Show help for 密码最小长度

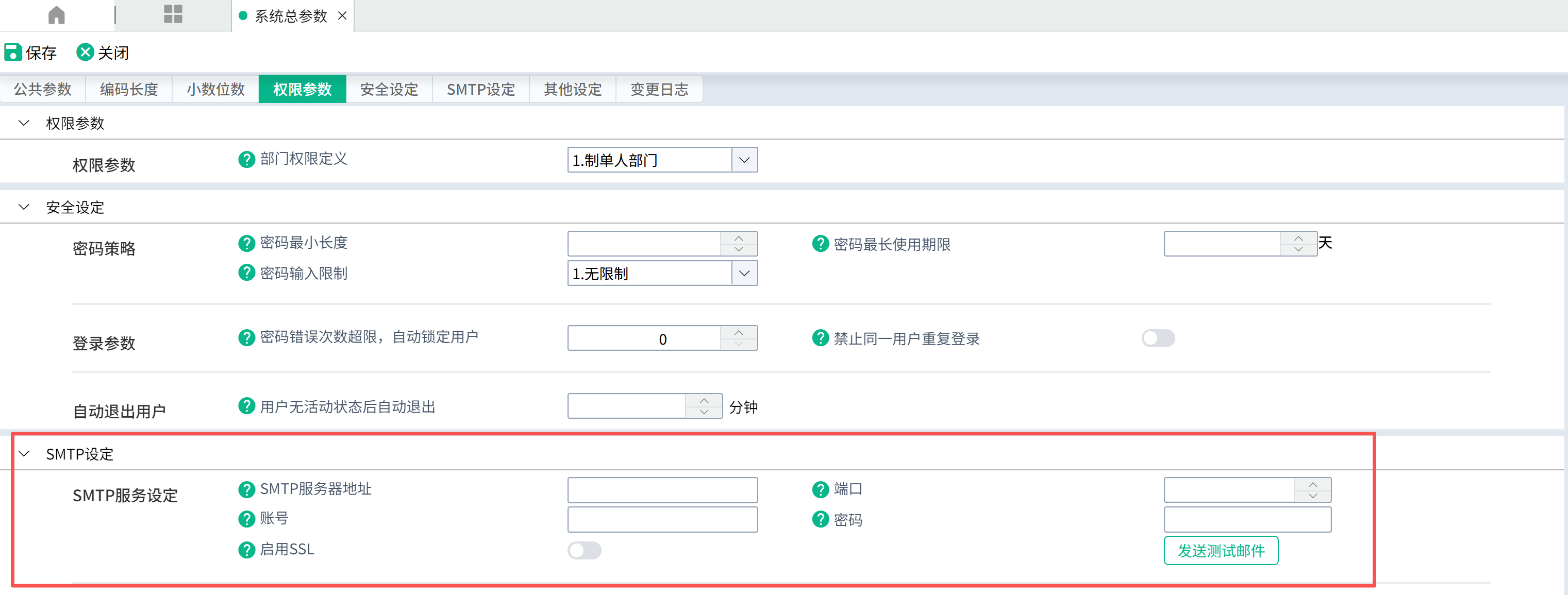coord(246,243)
